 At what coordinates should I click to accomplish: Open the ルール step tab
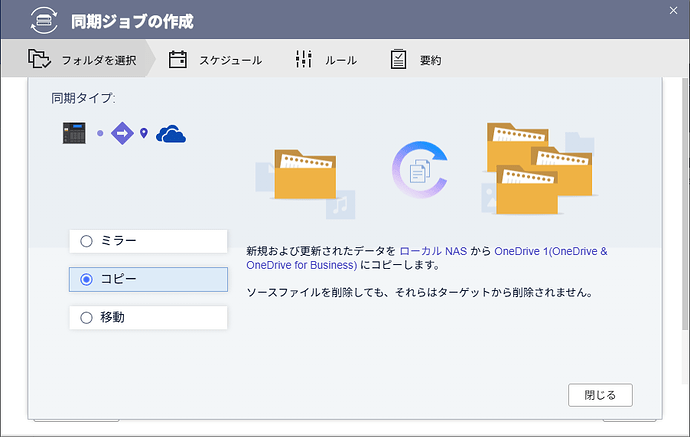point(340,60)
